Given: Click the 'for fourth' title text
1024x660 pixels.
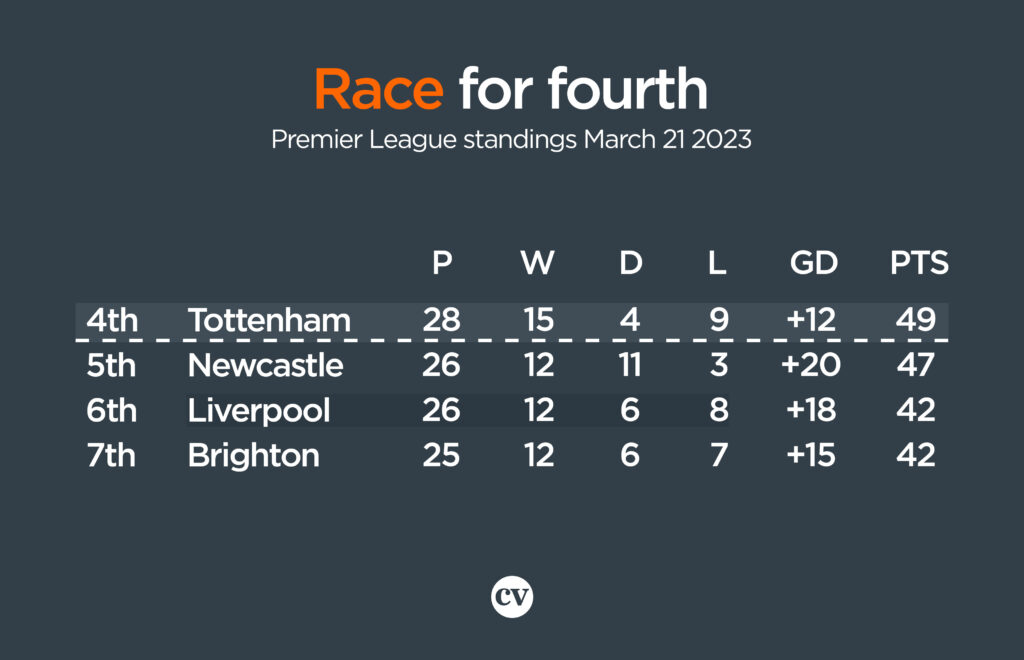Looking at the screenshot, I should click(583, 88).
